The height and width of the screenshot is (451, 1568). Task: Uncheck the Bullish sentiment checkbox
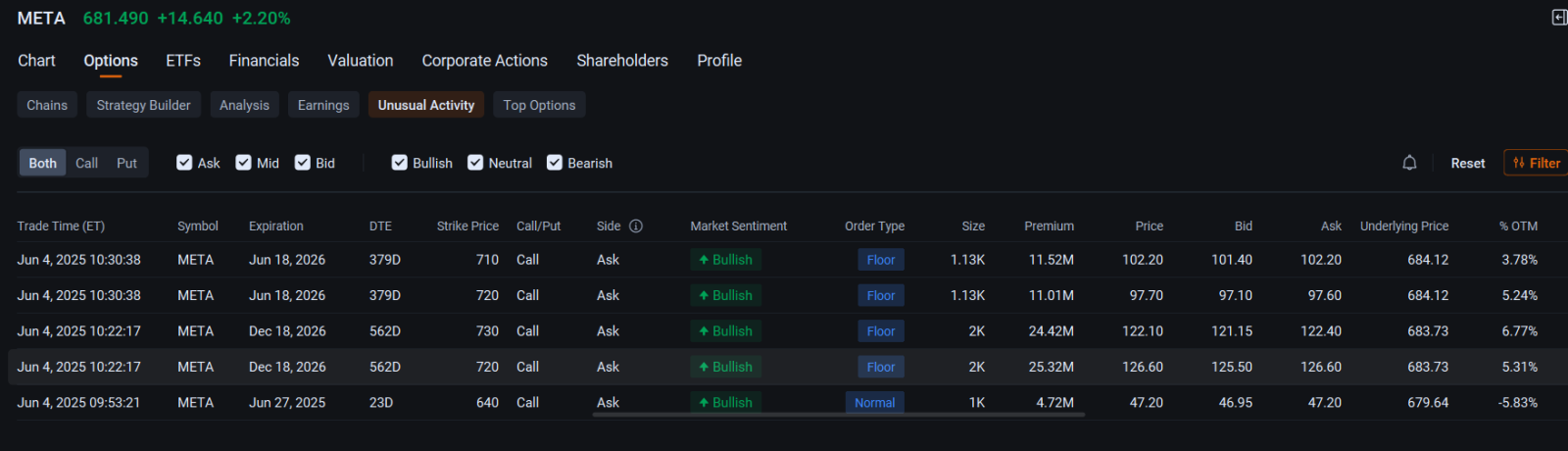(x=400, y=163)
